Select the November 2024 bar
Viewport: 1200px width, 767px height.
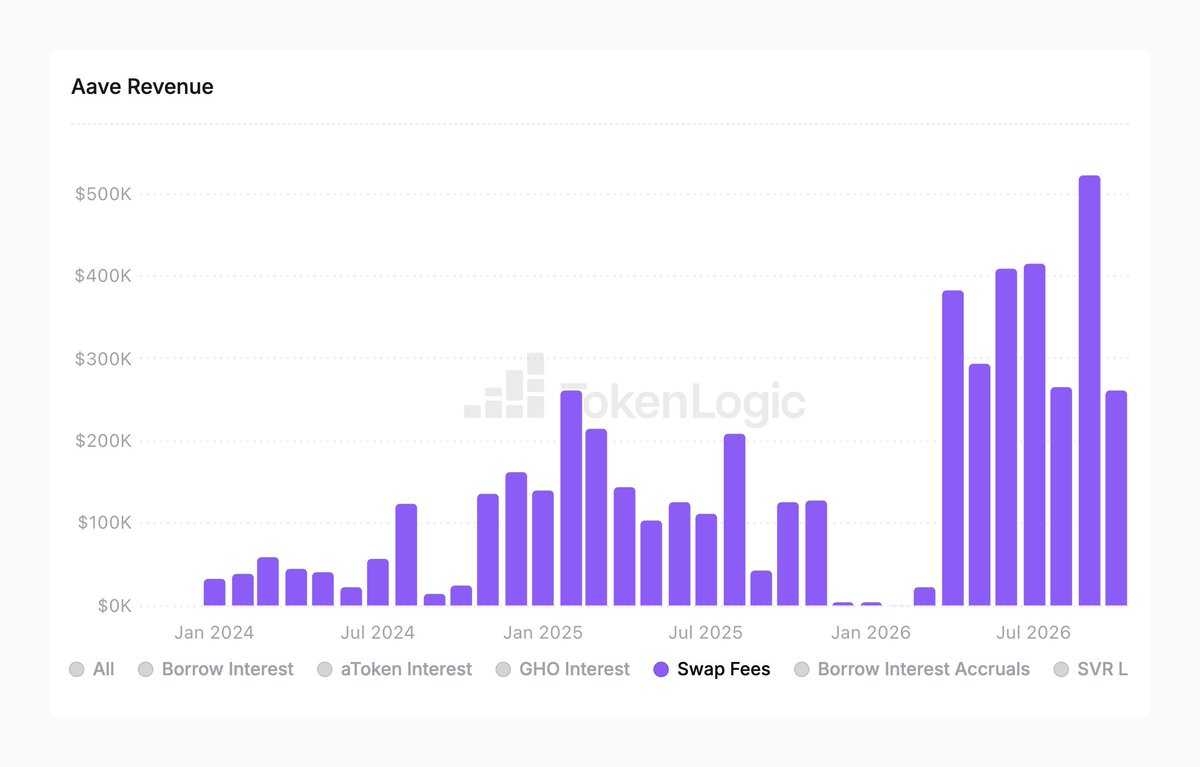[488, 550]
